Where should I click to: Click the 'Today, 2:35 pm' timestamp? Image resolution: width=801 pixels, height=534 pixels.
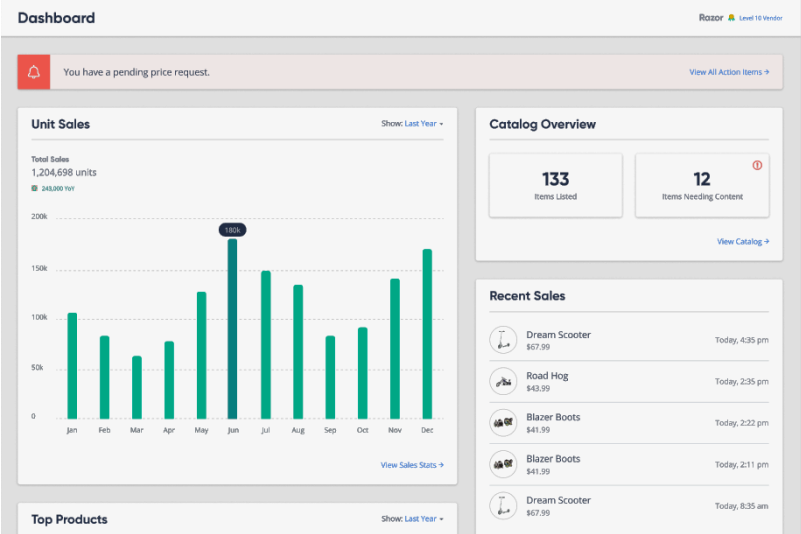click(x=742, y=381)
